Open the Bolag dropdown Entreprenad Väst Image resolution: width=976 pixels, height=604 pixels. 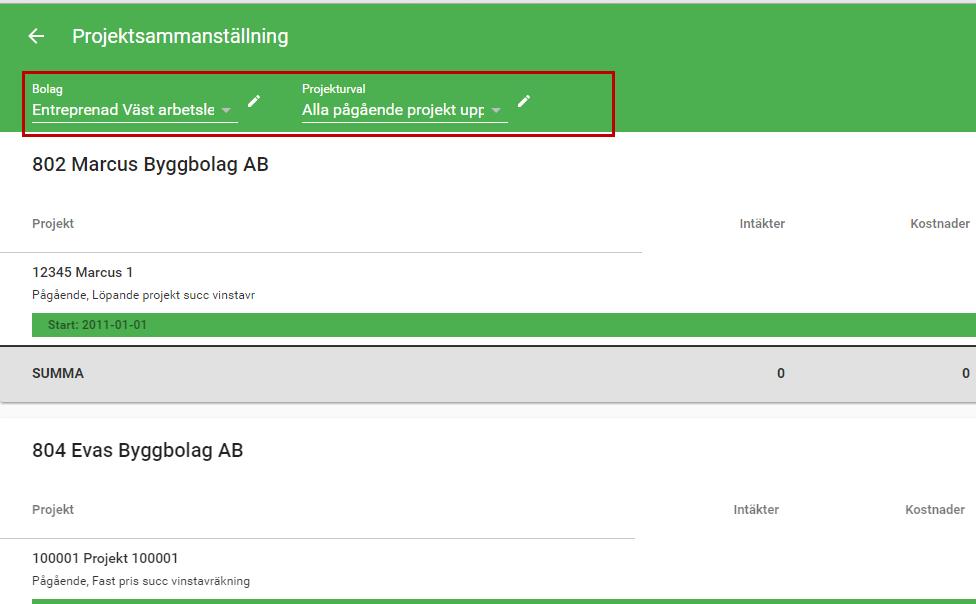pos(134,110)
